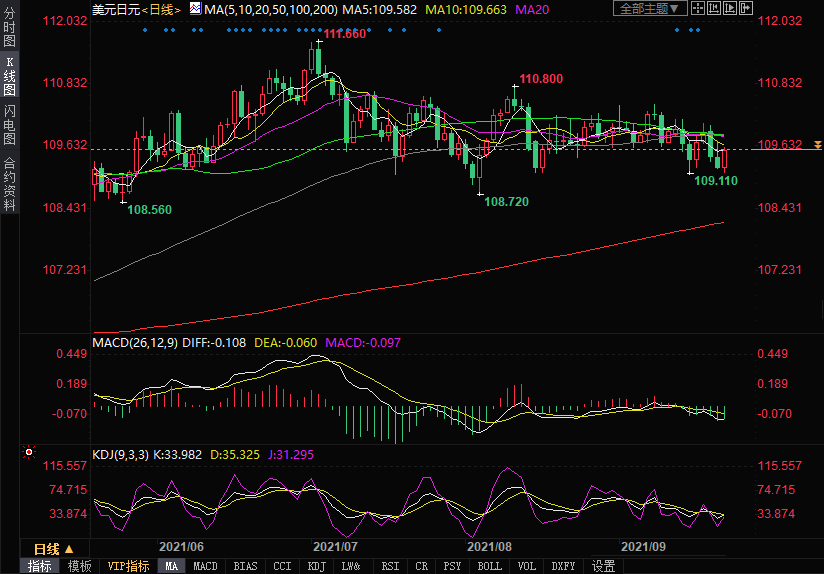The height and width of the screenshot is (574, 824).
Task: Toggle the RSI indicator
Action: pyautogui.click(x=390, y=566)
